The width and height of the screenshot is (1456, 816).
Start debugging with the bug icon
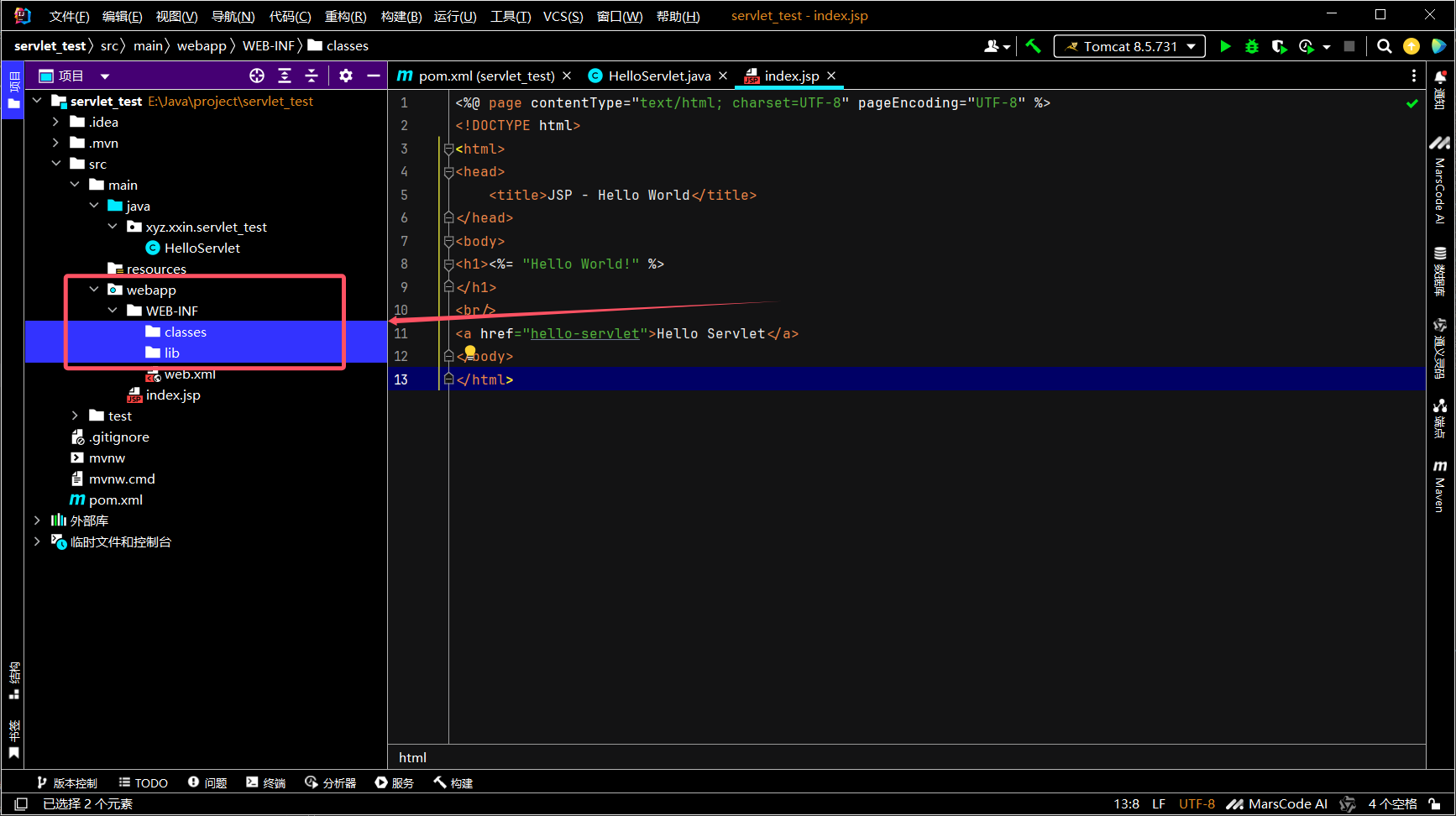[x=1252, y=47]
